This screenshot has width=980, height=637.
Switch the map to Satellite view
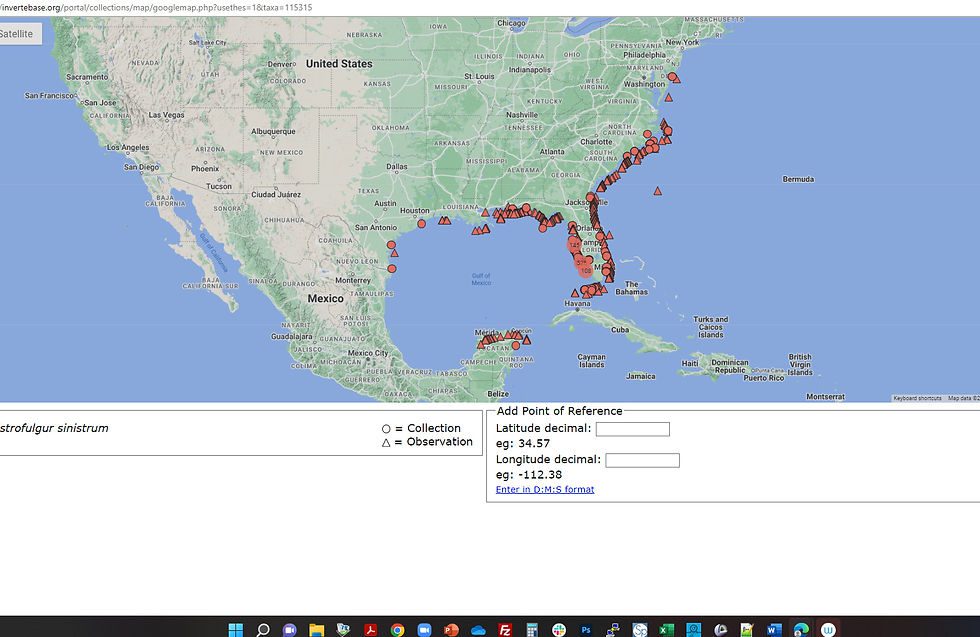(x=19, y=34)
